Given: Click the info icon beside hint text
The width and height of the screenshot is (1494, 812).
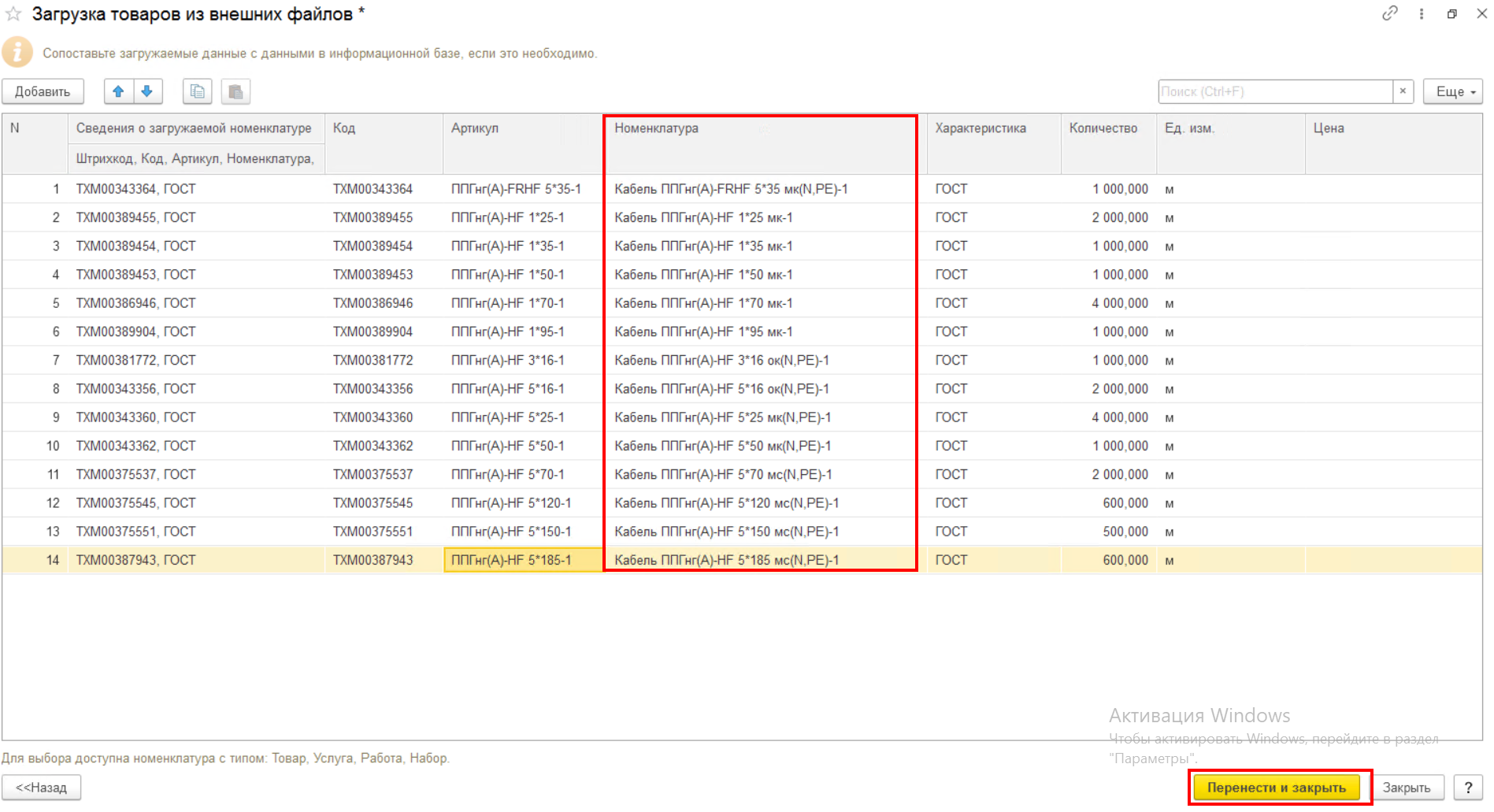Looking at the screenshot, I should click(x=17, y=53).
